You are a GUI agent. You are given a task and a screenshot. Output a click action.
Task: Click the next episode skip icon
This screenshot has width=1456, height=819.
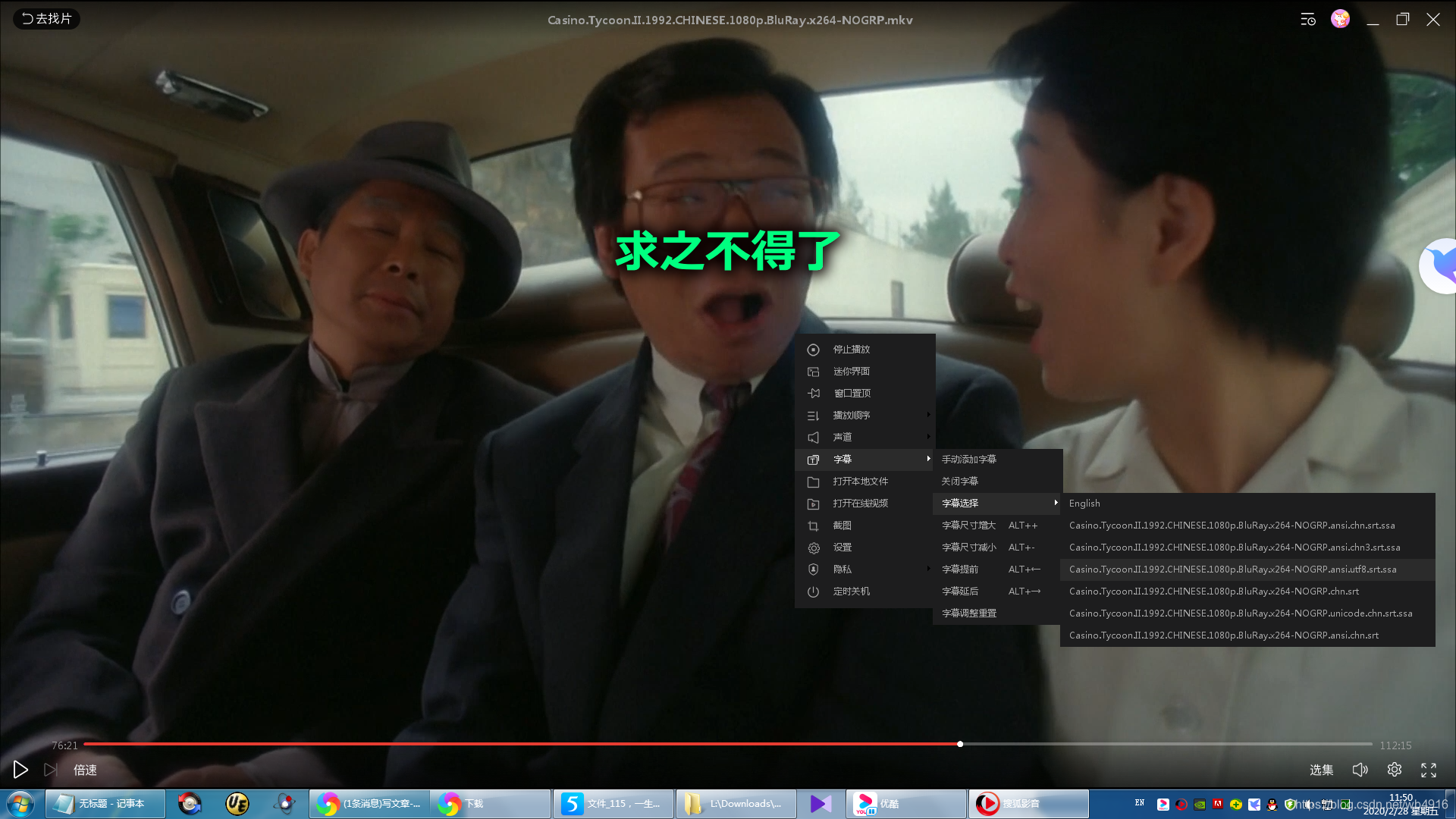coord(50,770)
